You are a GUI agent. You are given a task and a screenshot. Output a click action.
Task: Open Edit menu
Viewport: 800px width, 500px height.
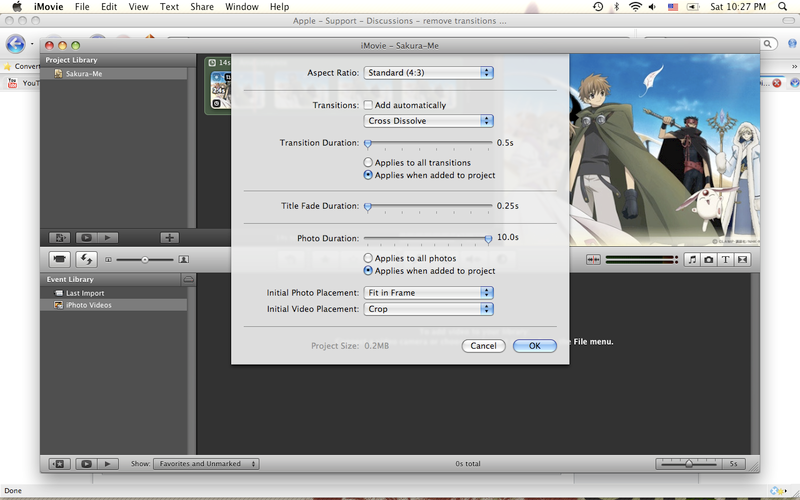[109, 7]
